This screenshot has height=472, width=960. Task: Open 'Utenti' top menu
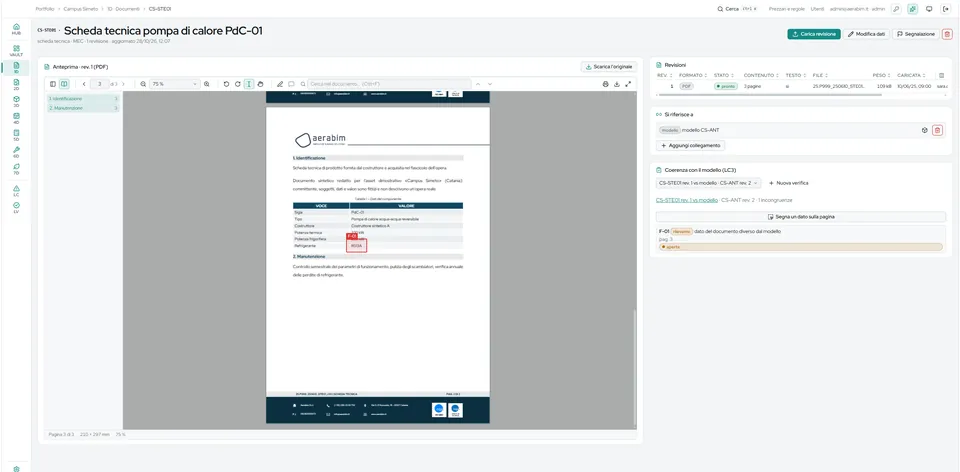click(817, 9)
